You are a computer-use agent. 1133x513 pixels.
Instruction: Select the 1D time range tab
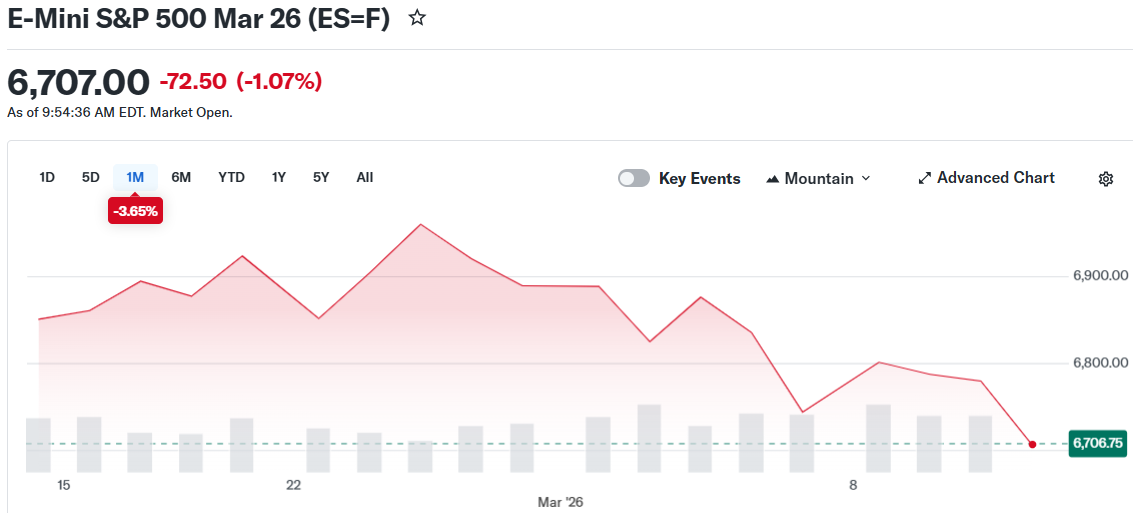point(47,177)
